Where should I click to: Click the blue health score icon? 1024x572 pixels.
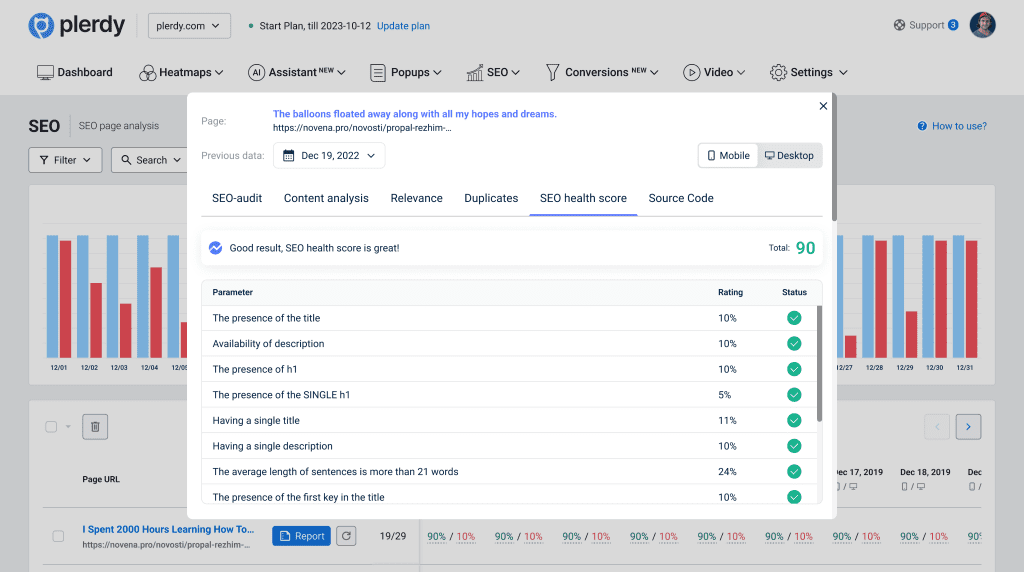pos(216,247)
